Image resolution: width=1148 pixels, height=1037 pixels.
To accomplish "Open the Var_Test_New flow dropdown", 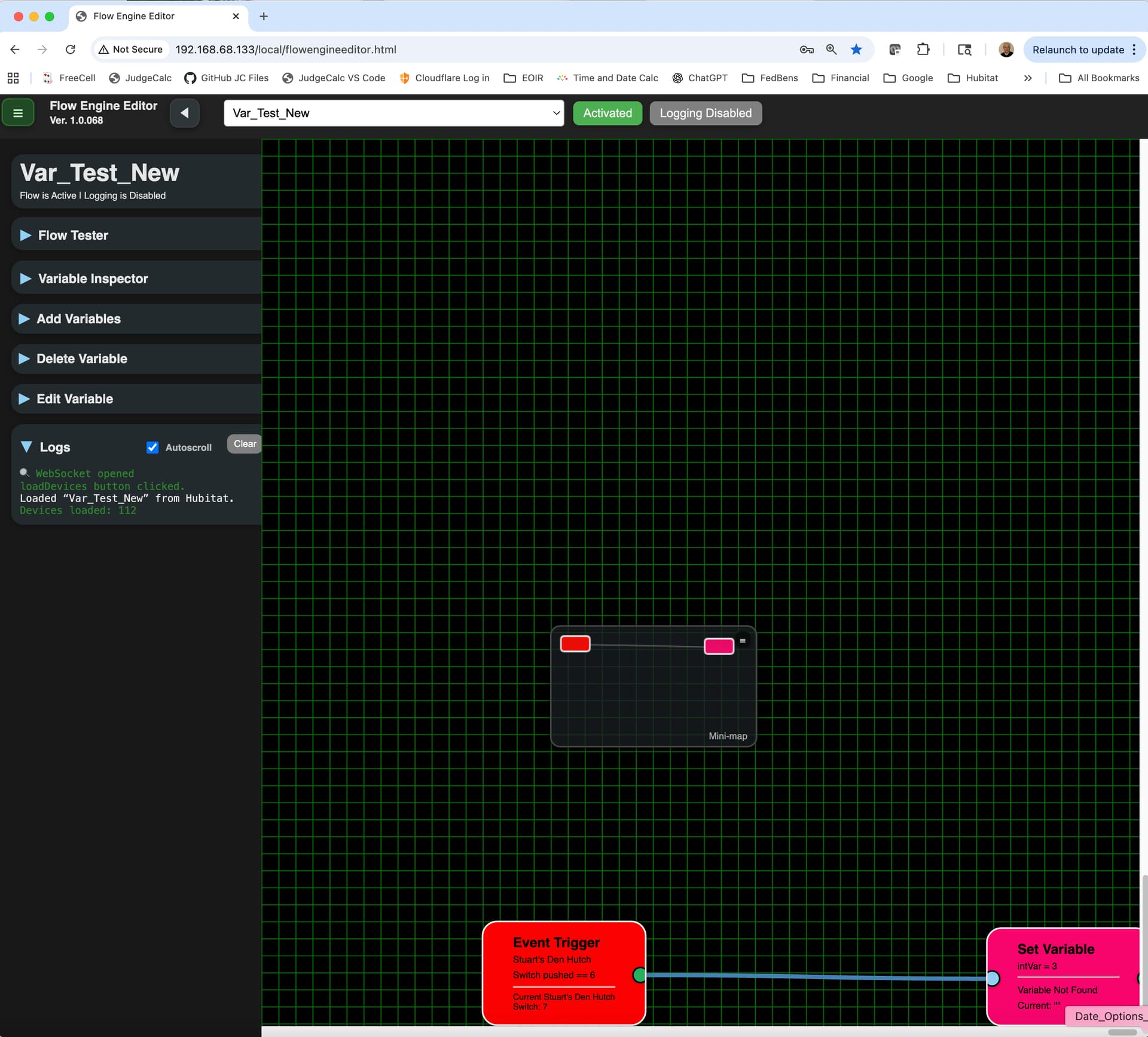I will coord(393,113).
